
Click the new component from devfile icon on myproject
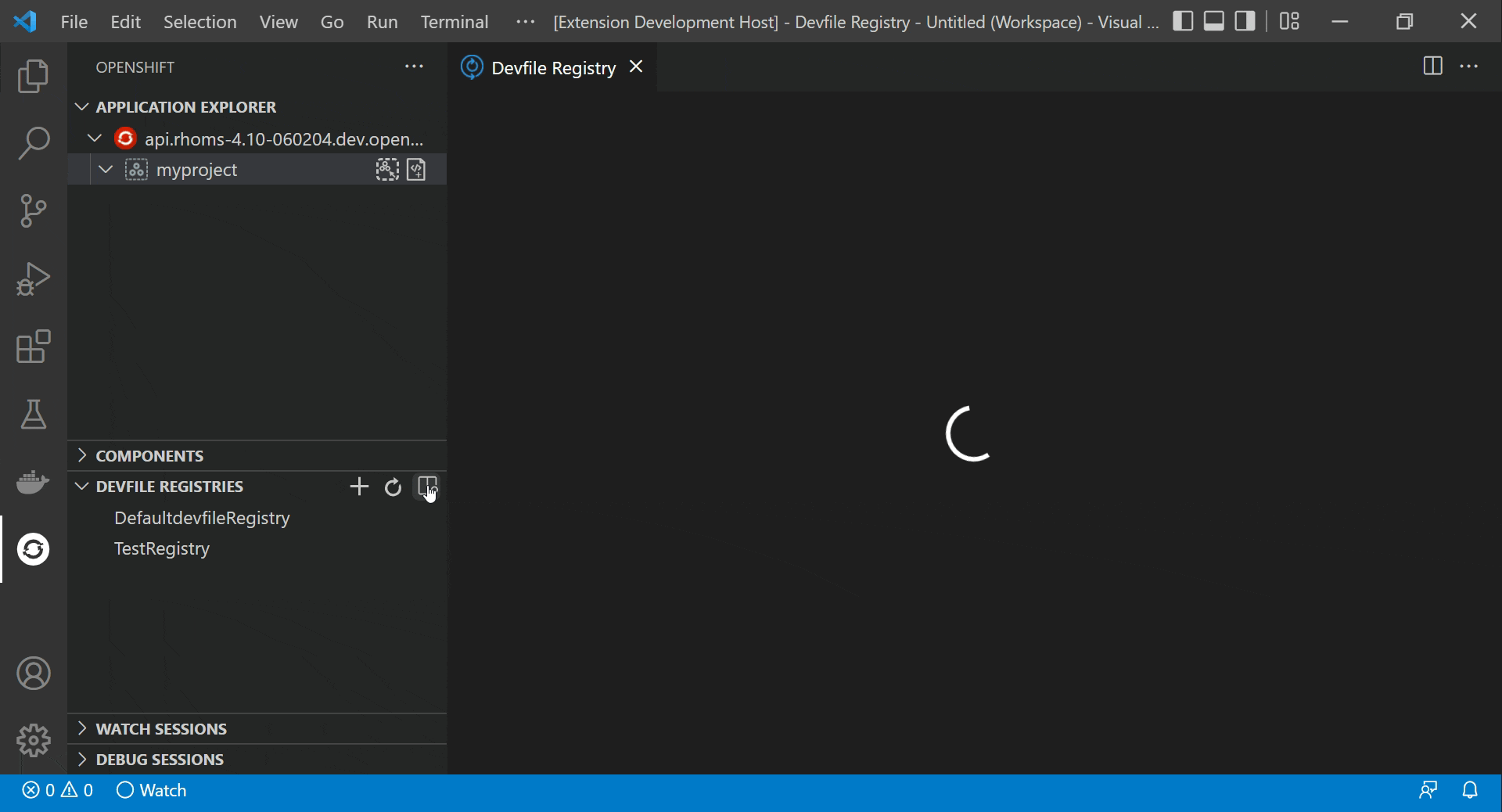[x=417, y=170]
